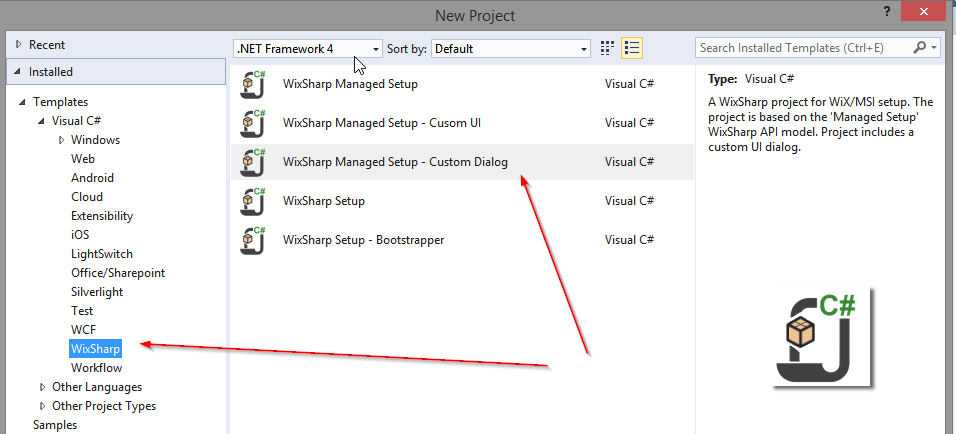
Task: Click the Bootstrapper template icon
Action: coord(252,240)
